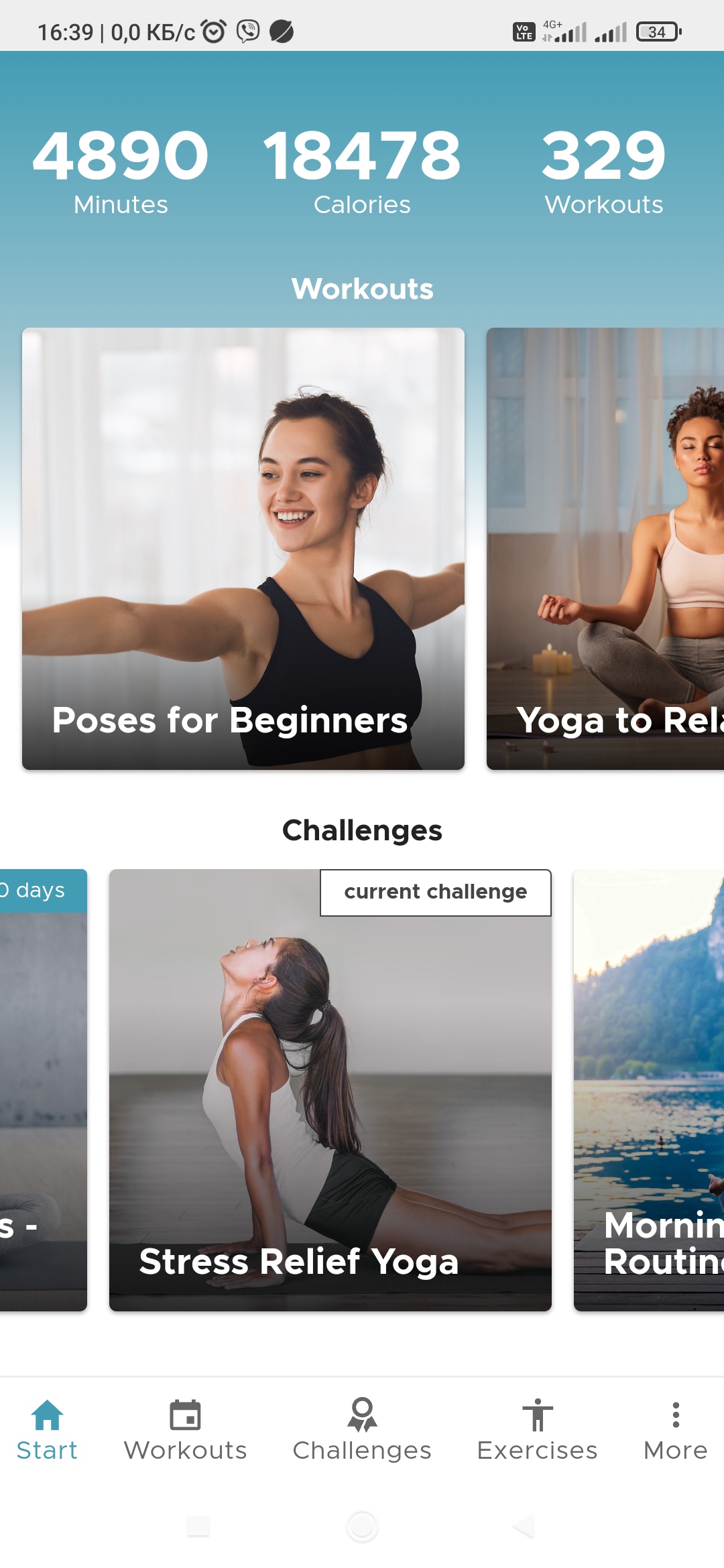Tap the Challenges section heading
Screen dimensions: 724x1568
click(362, 830)
